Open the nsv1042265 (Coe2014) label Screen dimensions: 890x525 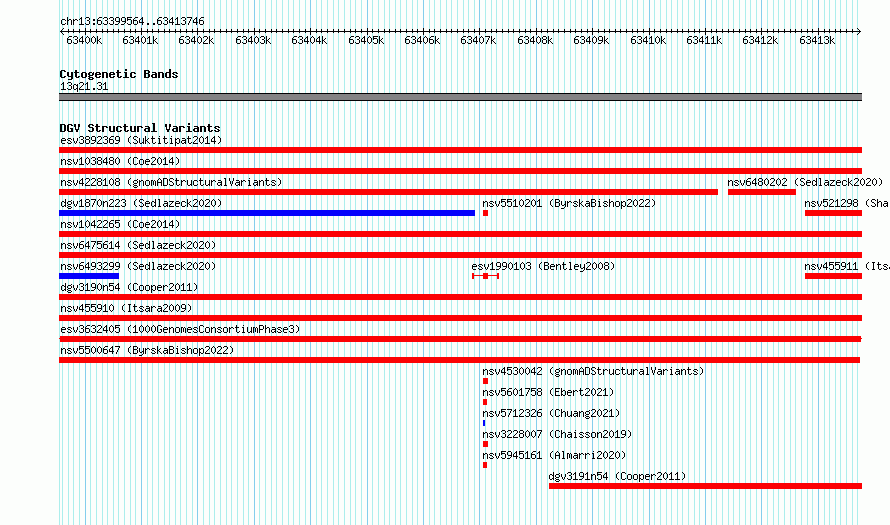120,224
